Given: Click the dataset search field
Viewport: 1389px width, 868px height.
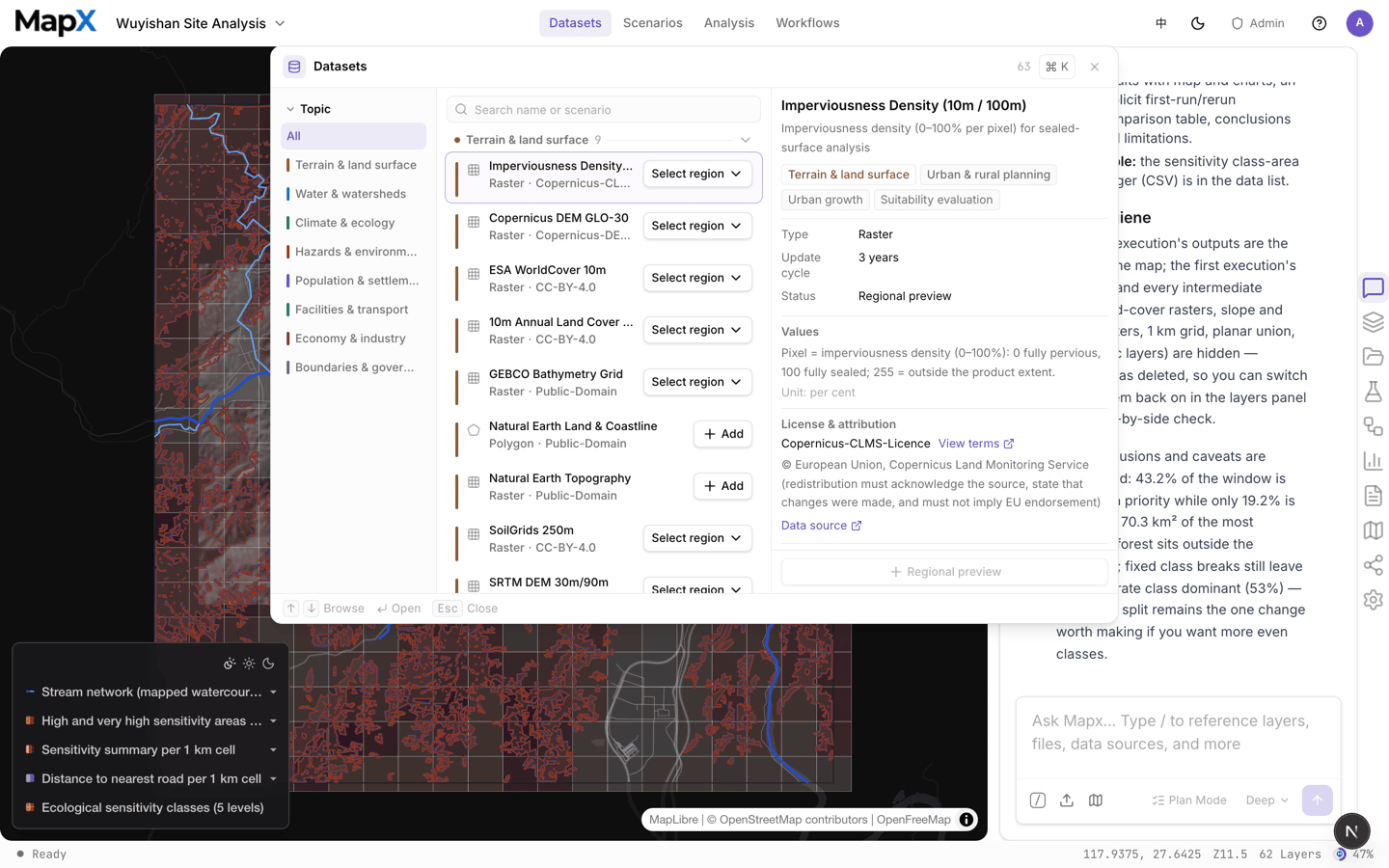Looking at the screenshot, I should click(604, 110).
